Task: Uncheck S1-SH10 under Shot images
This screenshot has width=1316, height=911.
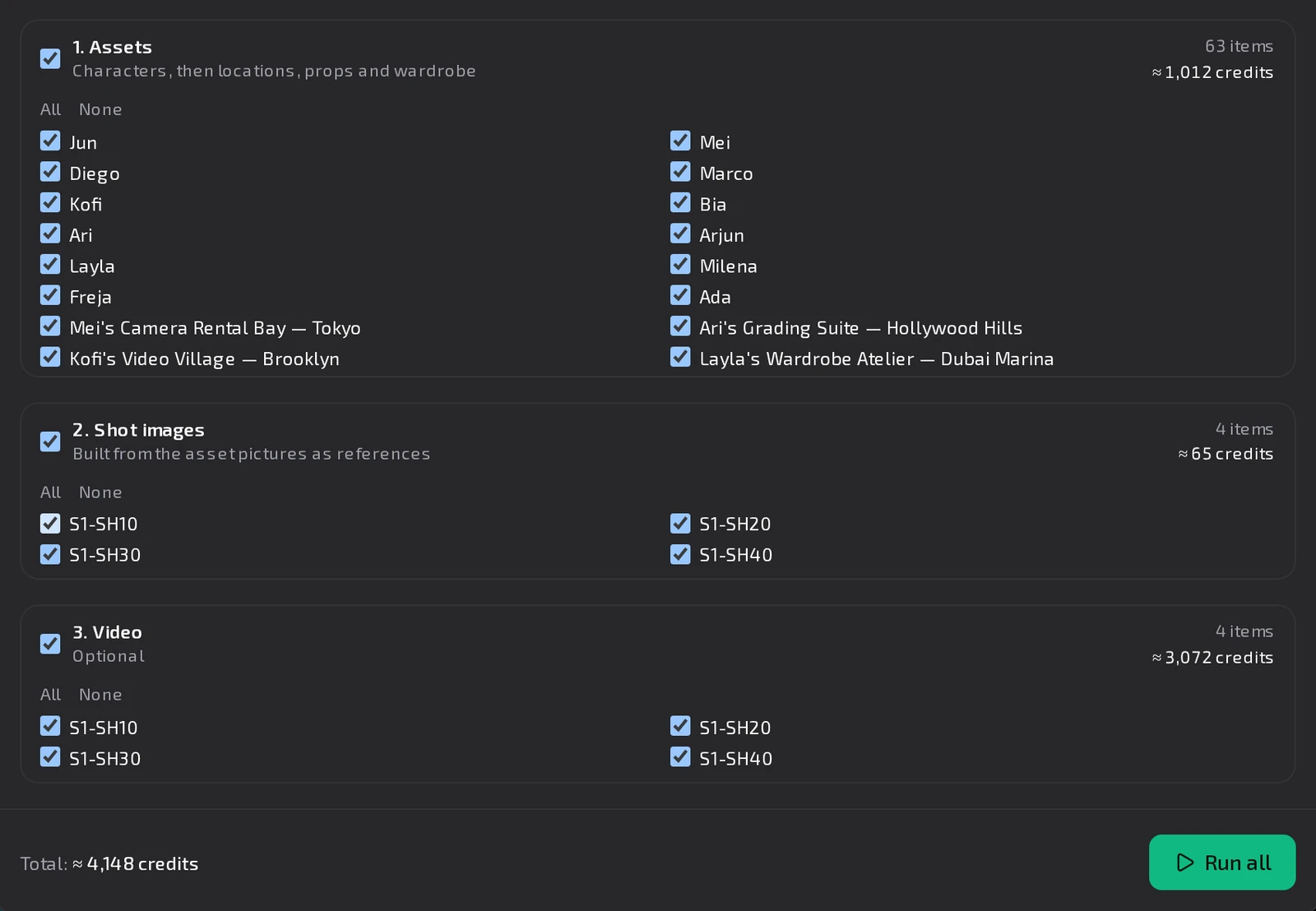Action: coord(50,524)
